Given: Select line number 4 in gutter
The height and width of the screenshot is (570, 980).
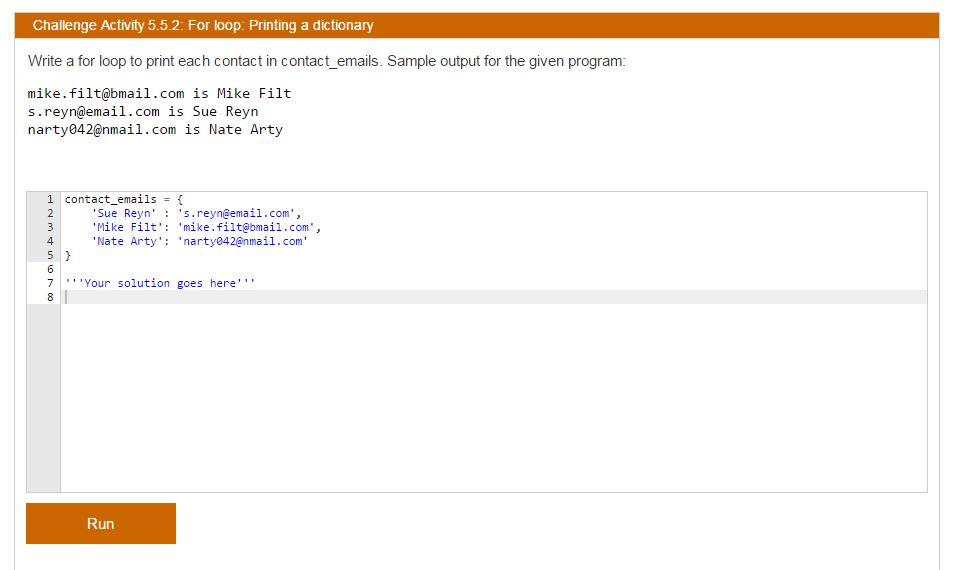Looking at the screenshot, I should (50, 241).
